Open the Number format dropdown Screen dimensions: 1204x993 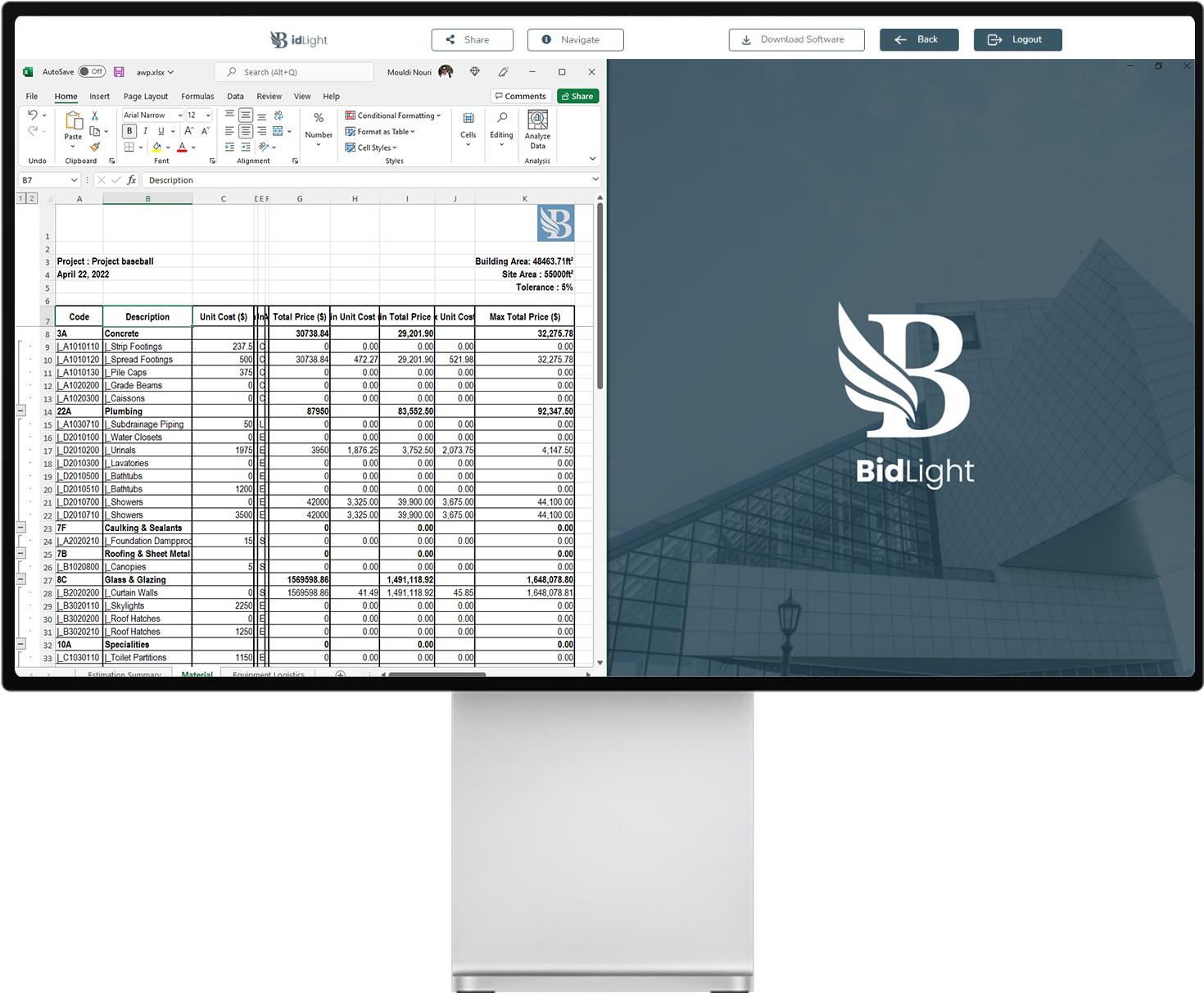[319, 130]
